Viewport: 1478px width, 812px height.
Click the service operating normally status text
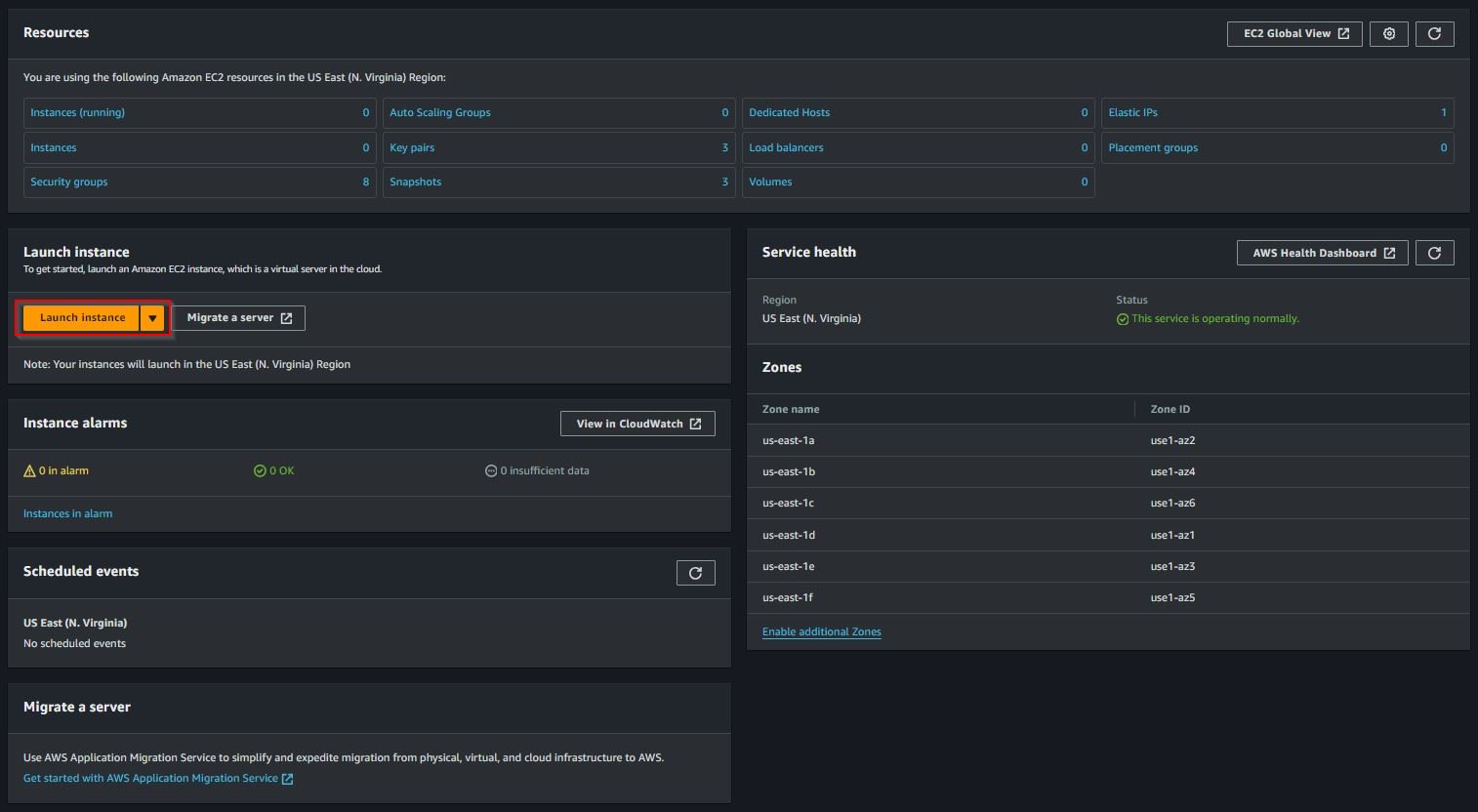pyautogui.click(x=1215, y=319)
